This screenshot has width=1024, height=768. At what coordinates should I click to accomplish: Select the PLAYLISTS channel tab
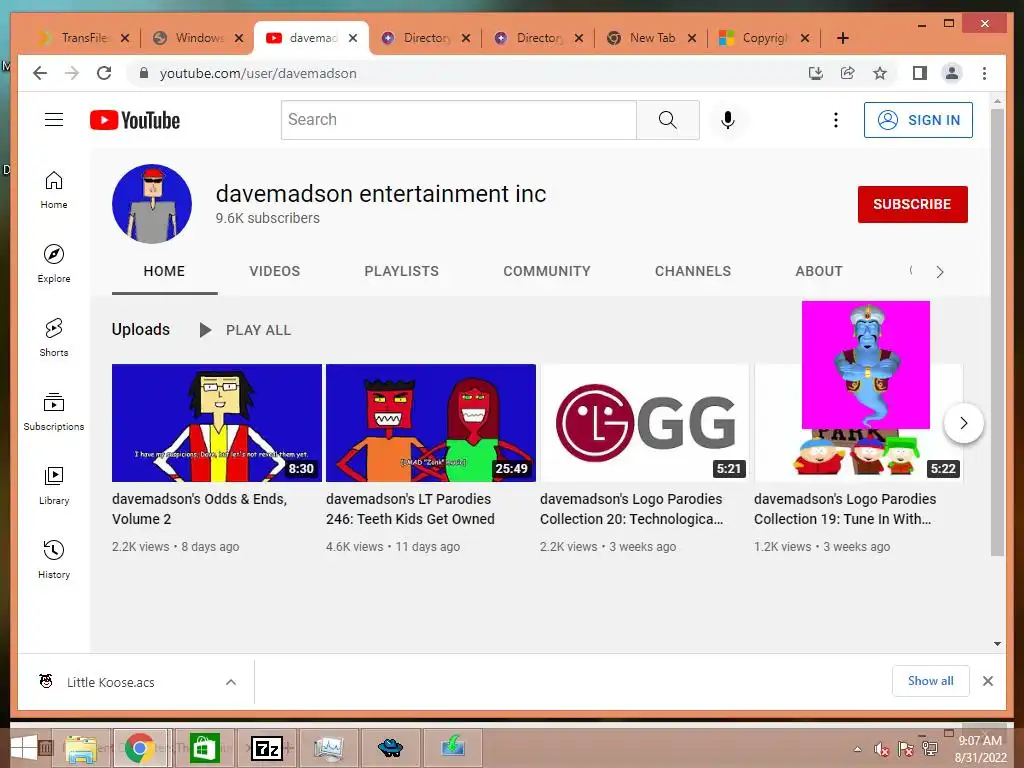(x=401, y=271)
